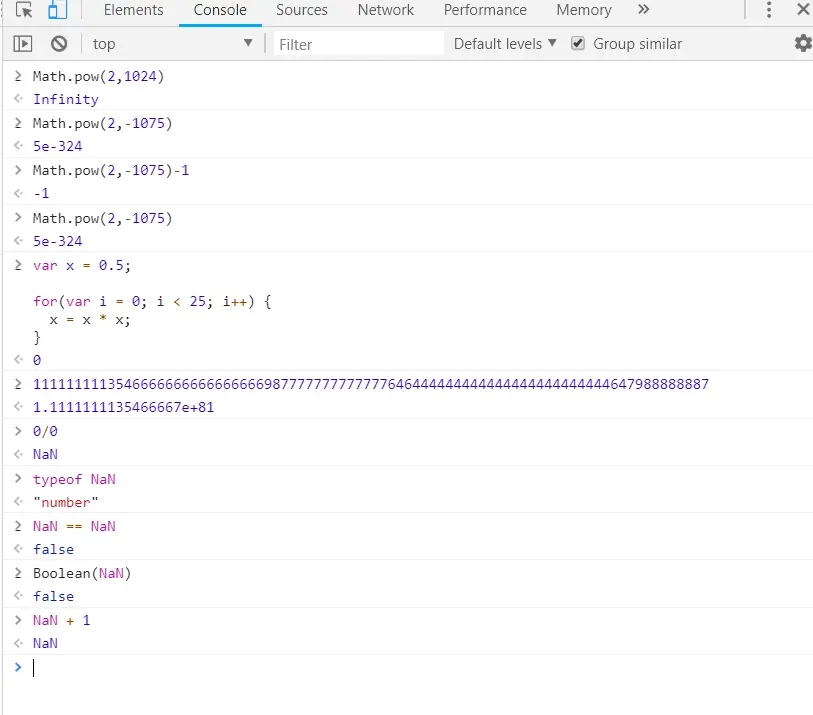This screenshot has height=715, width=813.
Task: Select the NaN result under 0/0
Action: 45,455
